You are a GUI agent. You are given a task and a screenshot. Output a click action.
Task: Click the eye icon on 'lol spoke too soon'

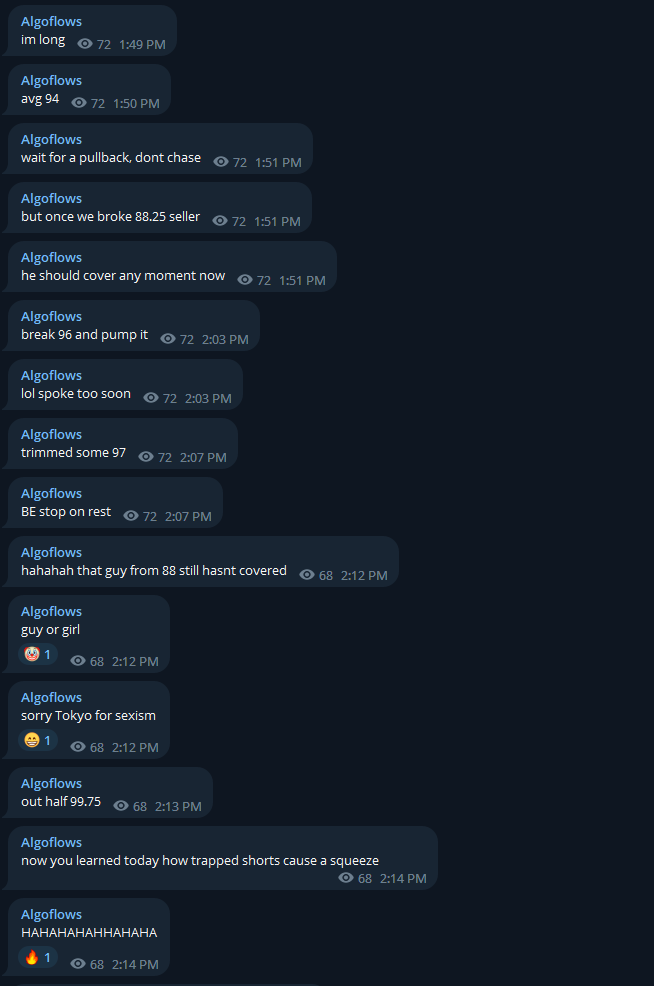(x=151, y=397)
